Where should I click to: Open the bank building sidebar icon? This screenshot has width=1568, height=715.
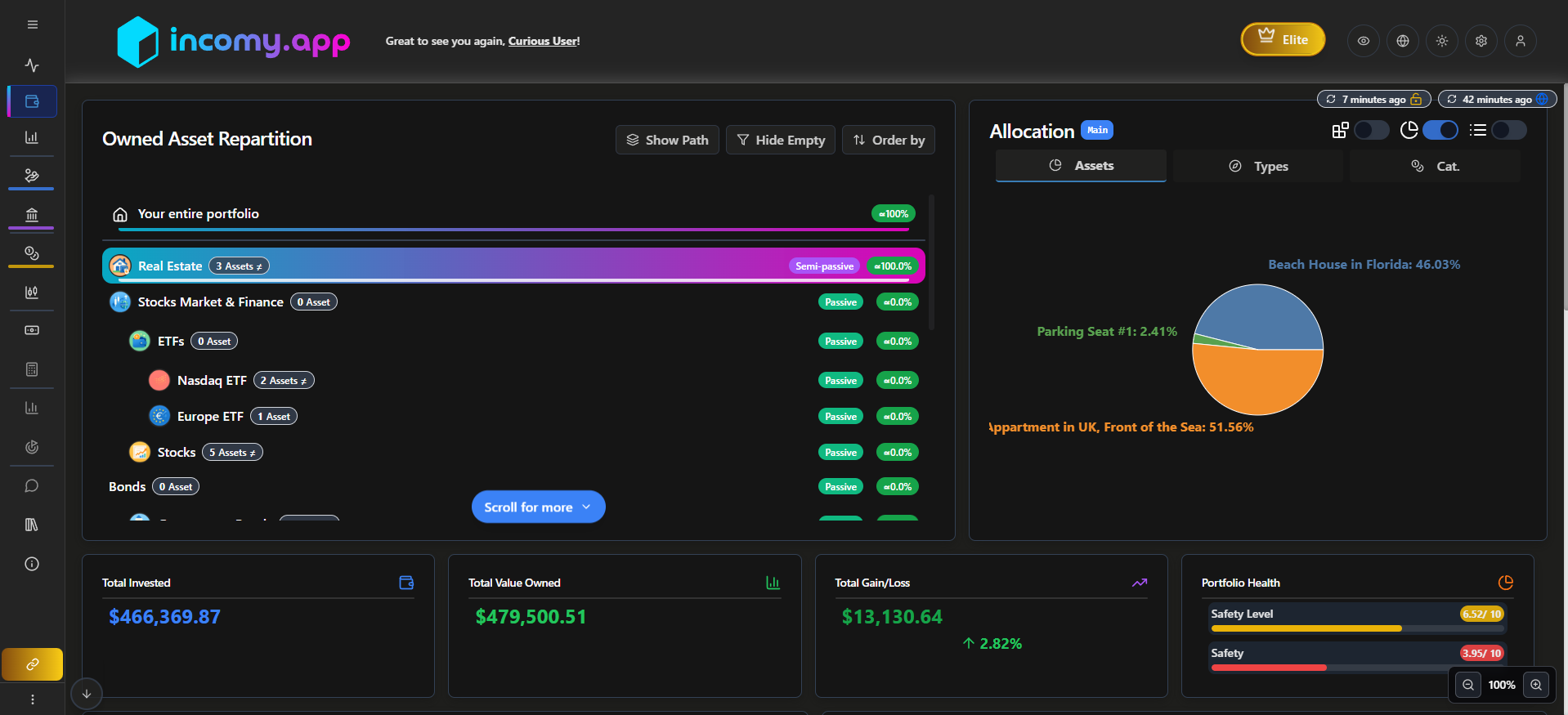(32, 215)
